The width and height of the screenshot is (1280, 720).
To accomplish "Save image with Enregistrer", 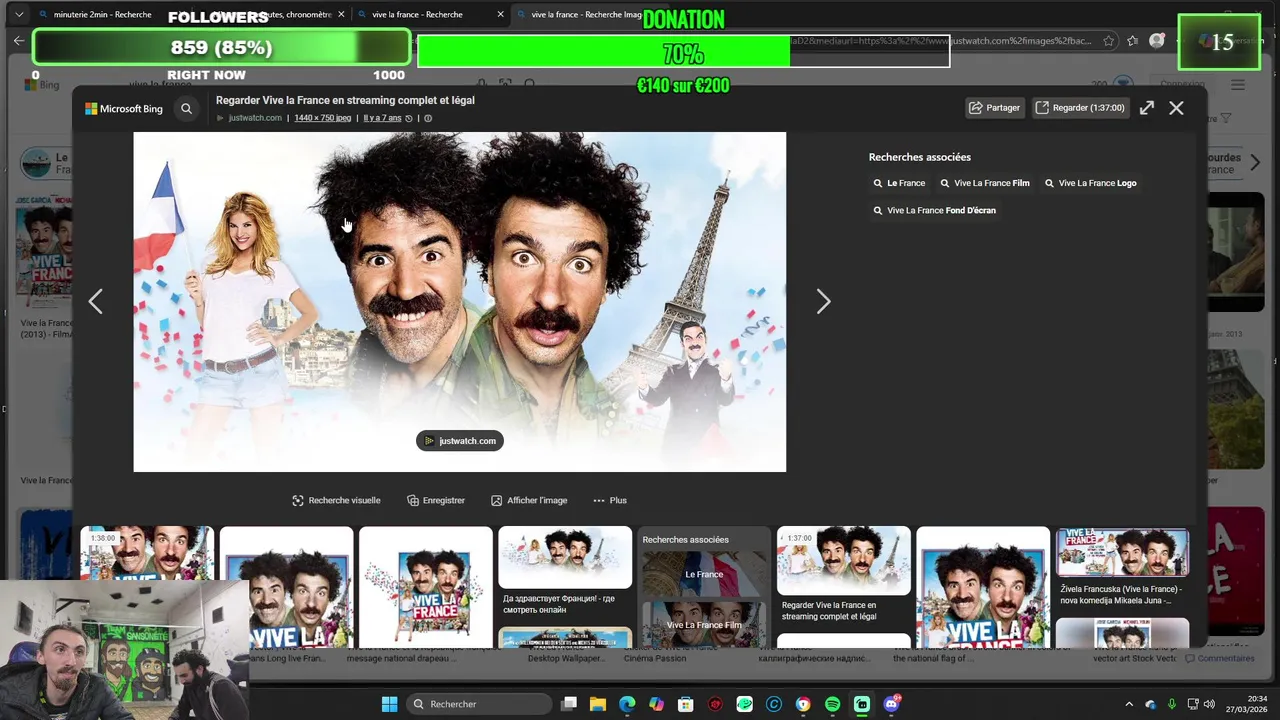I will (x=436, y=500).
